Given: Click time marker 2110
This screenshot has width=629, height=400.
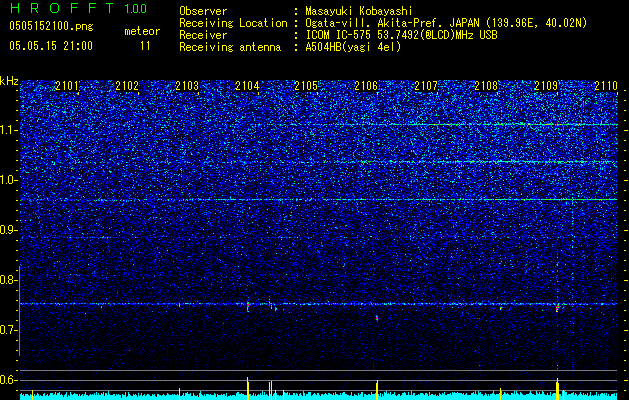Looking at the screenshot, I should [606, 85].
